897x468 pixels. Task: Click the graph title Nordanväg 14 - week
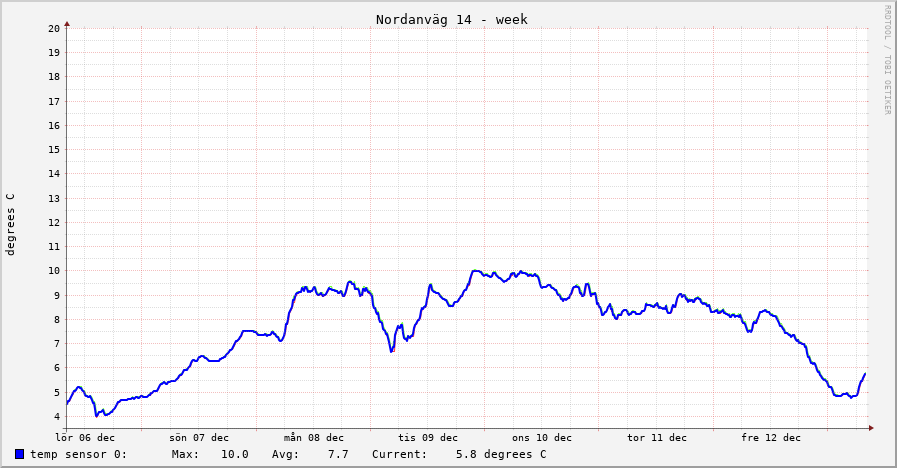(451, 19)
